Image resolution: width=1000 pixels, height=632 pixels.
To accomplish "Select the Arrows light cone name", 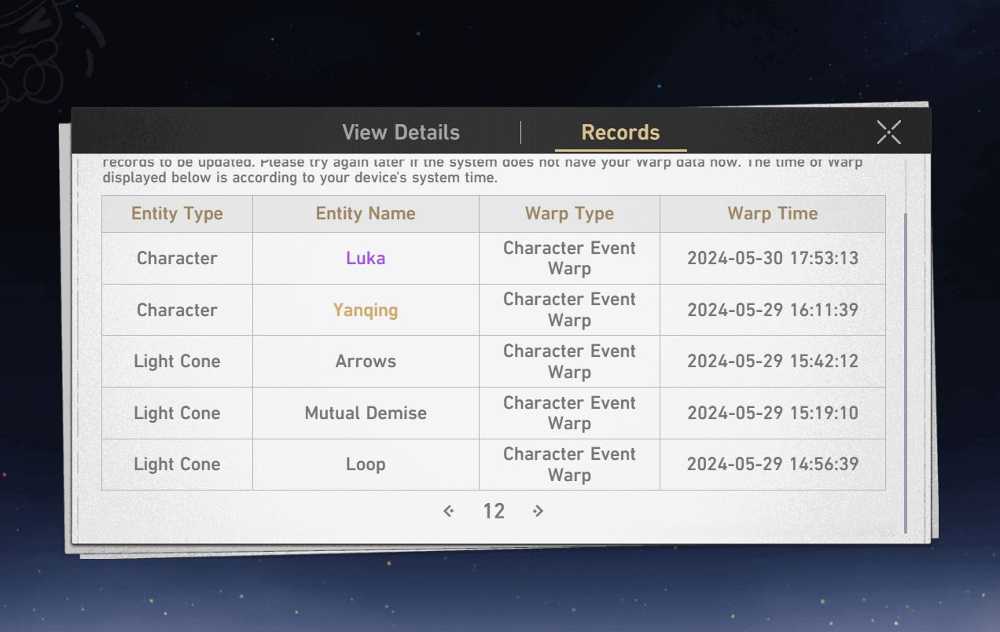I will coord(365,361).
